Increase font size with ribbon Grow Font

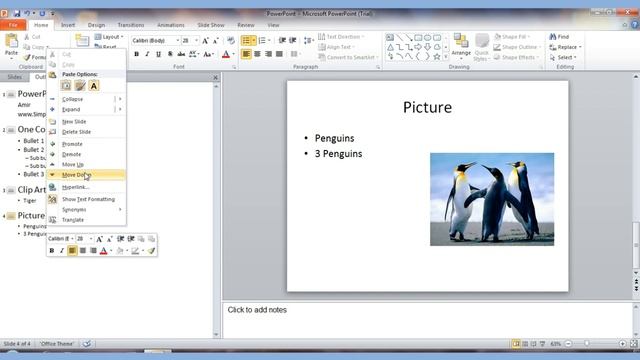(205, 40)
